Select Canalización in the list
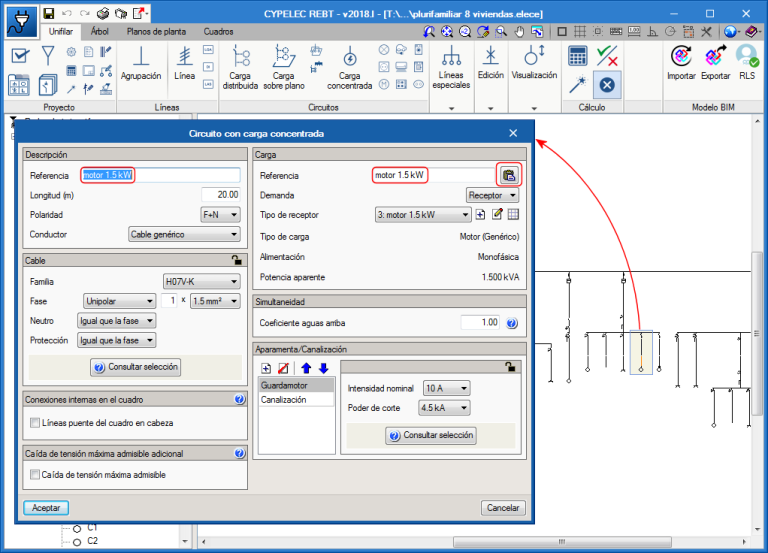The height and width of the screenshot is (553, 768). (x=283, y=400)
